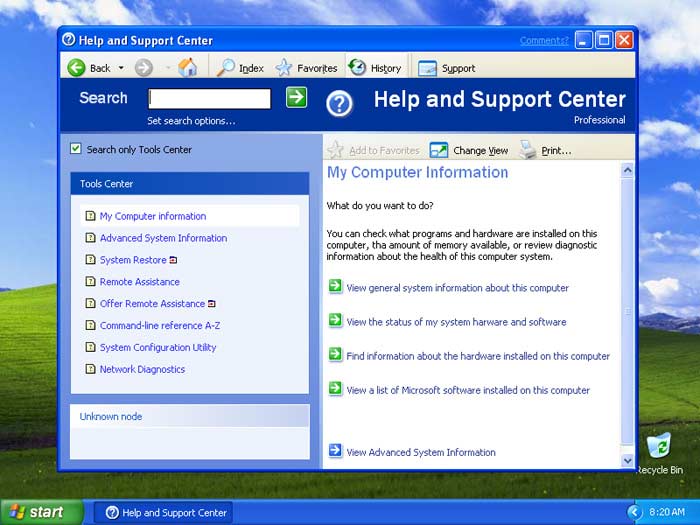Open View Advanced System Information link at bottom

coord(421,452)
